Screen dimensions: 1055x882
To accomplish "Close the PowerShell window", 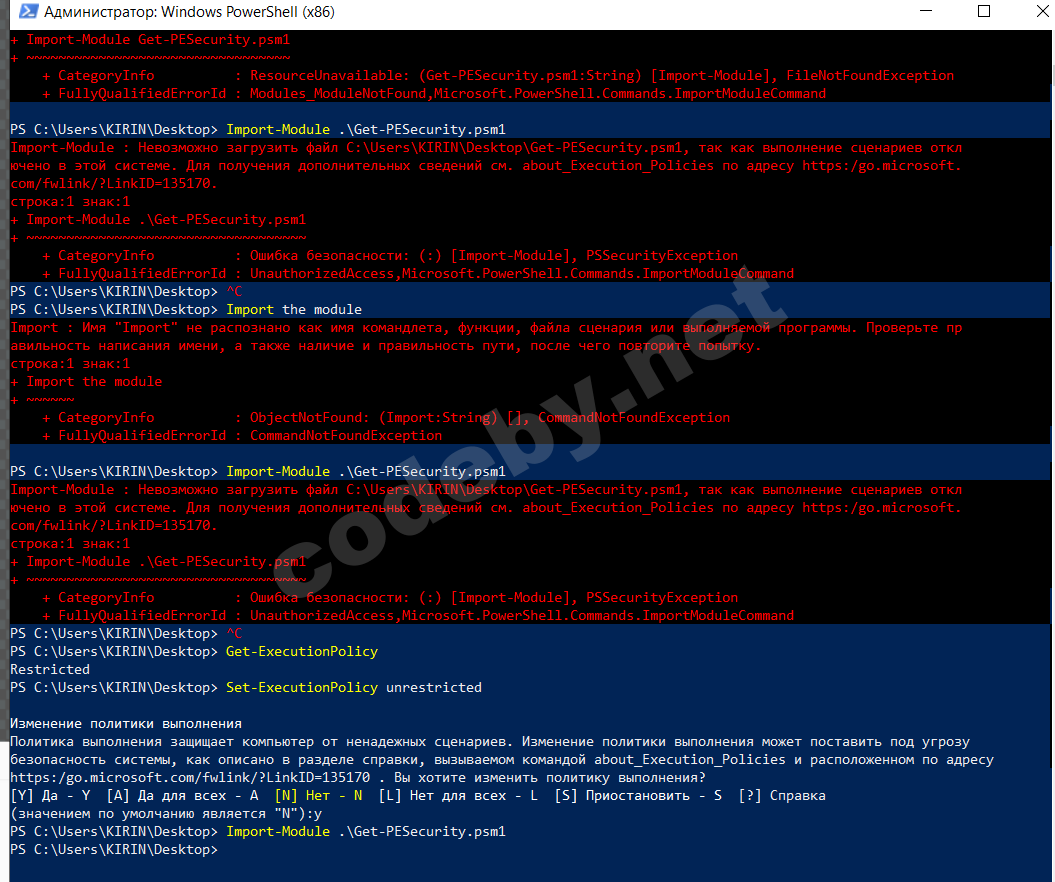I will (x=1042, y=11).
